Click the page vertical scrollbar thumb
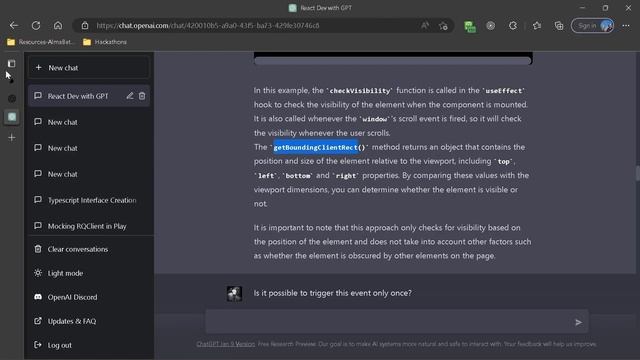 [x=637, y=173]
